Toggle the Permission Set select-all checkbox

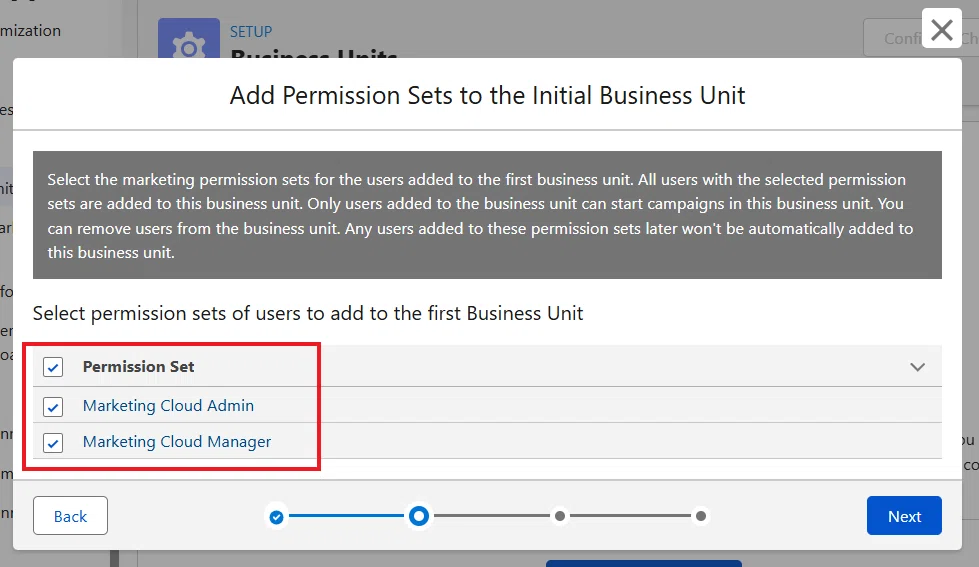click(x=53, y=367)
